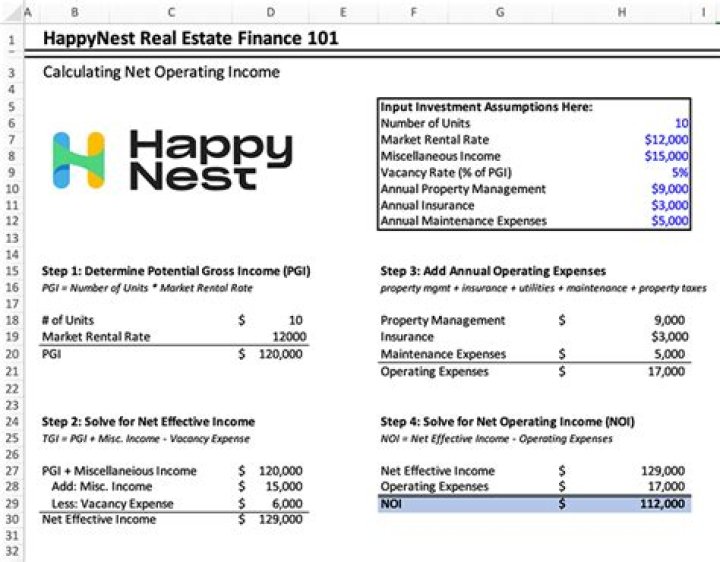Select the PGI total 120,000 in Step 1
The height and width of the screenshot is (562, 720).
point(281,354)
